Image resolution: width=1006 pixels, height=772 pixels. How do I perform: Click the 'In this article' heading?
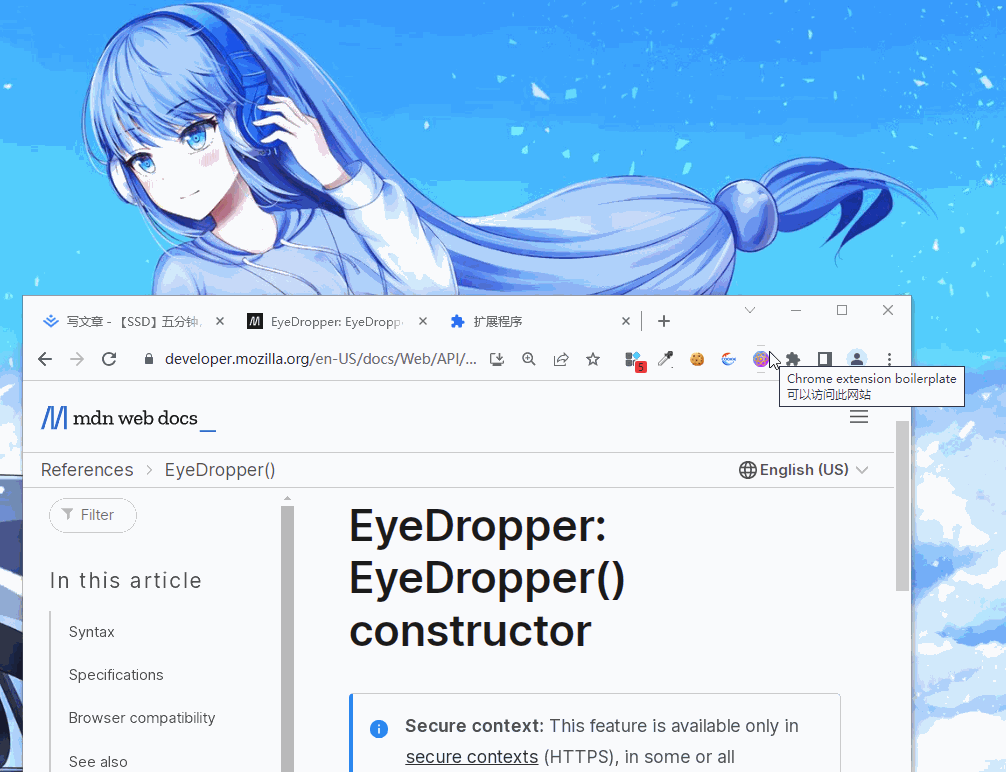[x=126, y=580]
